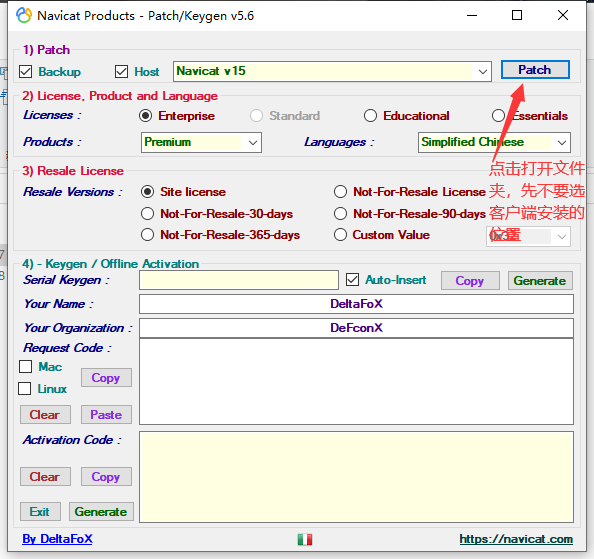Click the Exit button

click(40, 512)
